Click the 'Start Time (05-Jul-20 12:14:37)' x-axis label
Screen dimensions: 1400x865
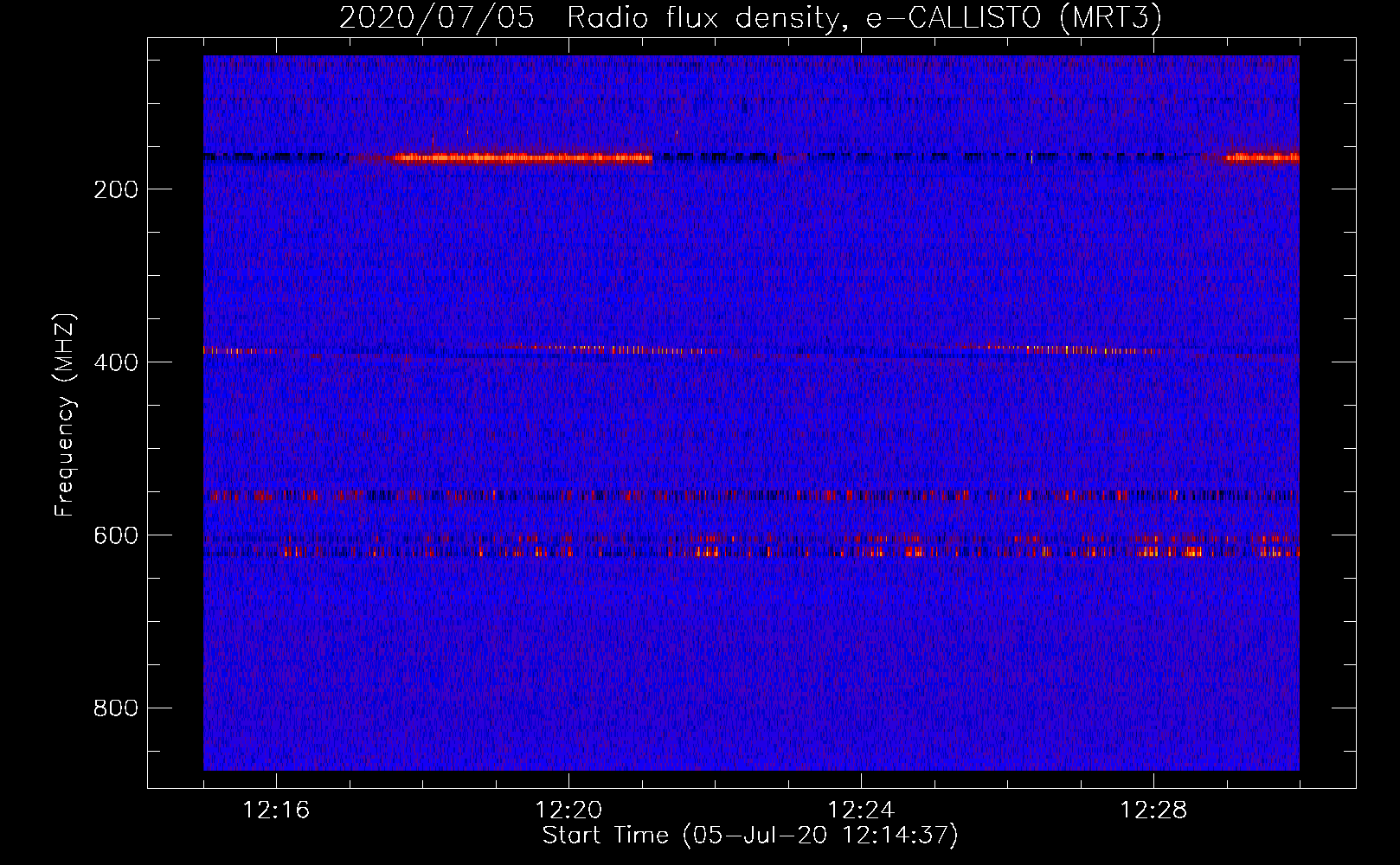click(x=750, y=836)
